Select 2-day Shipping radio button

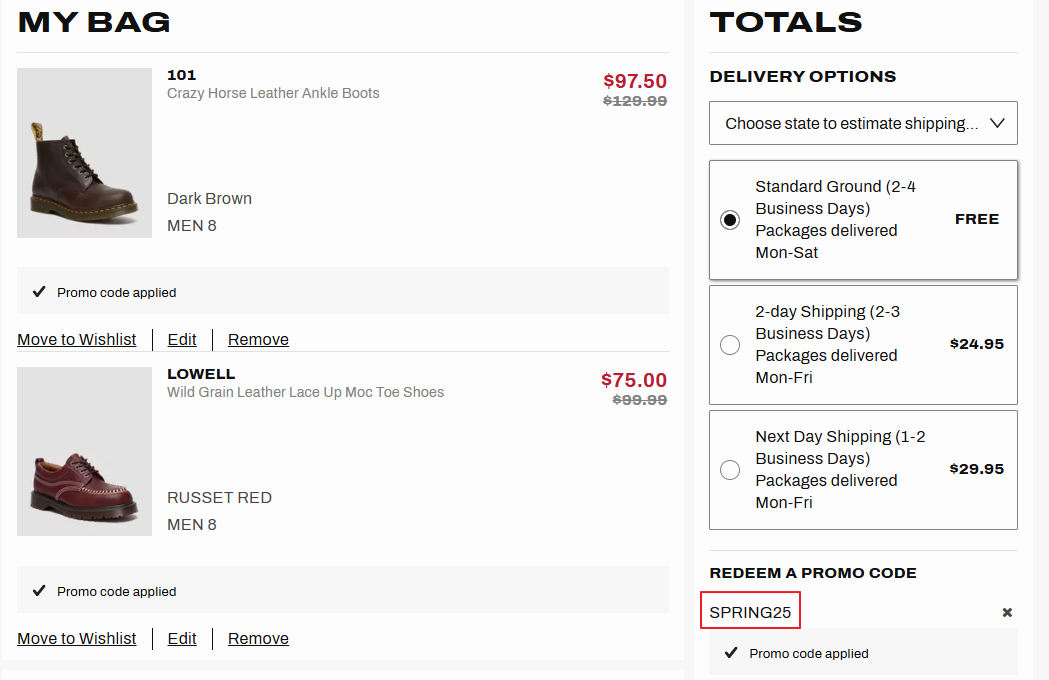730,345
